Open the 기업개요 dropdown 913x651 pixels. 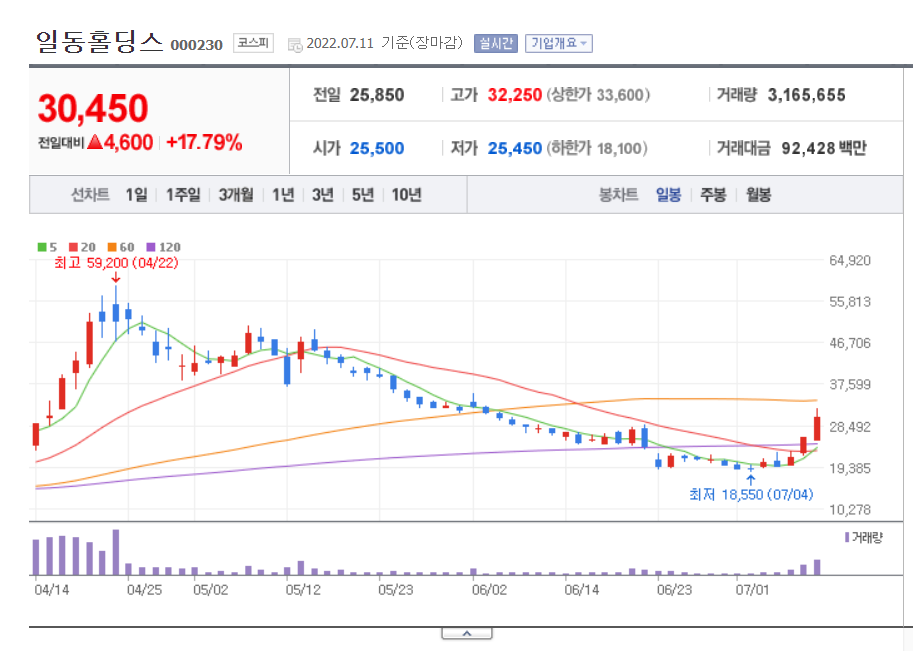558,43
